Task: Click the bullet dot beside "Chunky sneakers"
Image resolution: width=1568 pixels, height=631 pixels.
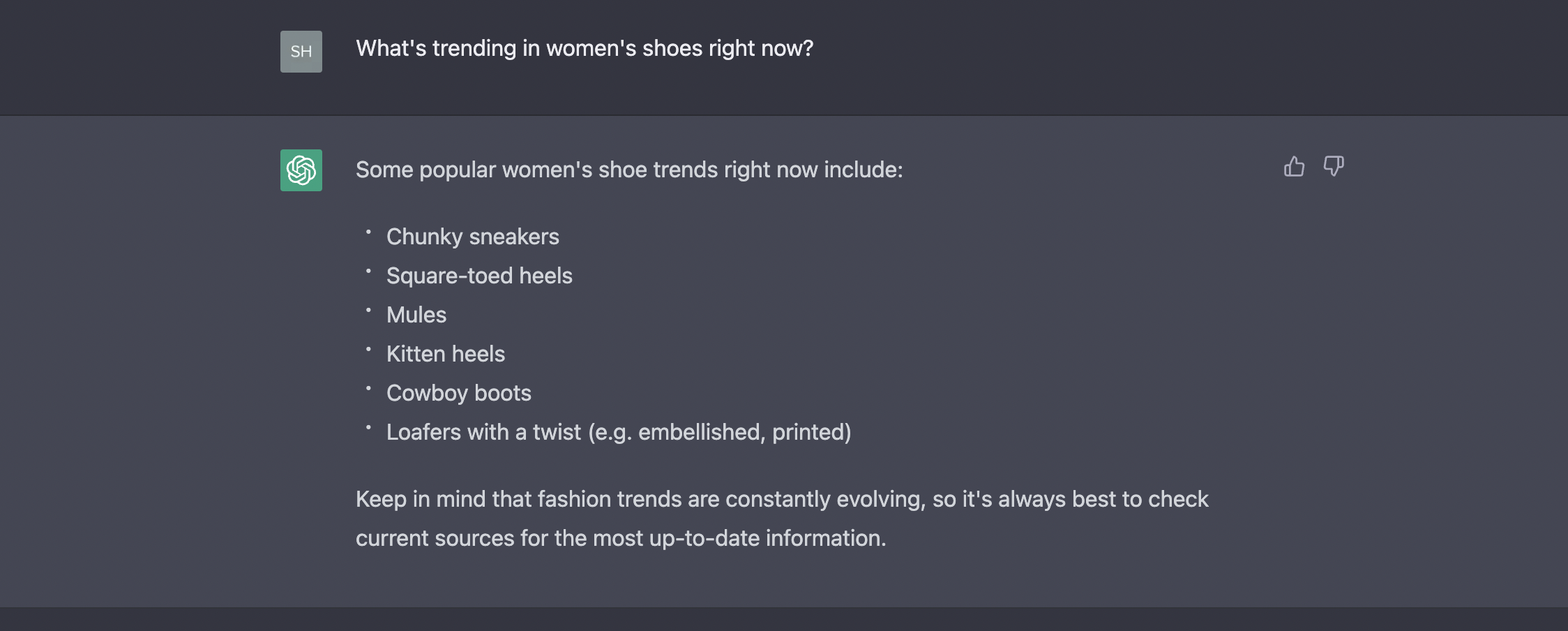Action: point(368,232)
